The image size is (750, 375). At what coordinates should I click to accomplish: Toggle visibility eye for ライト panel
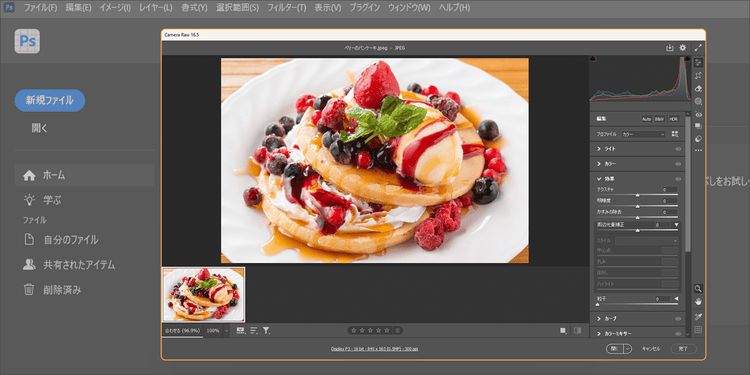[x=678, y=149]
